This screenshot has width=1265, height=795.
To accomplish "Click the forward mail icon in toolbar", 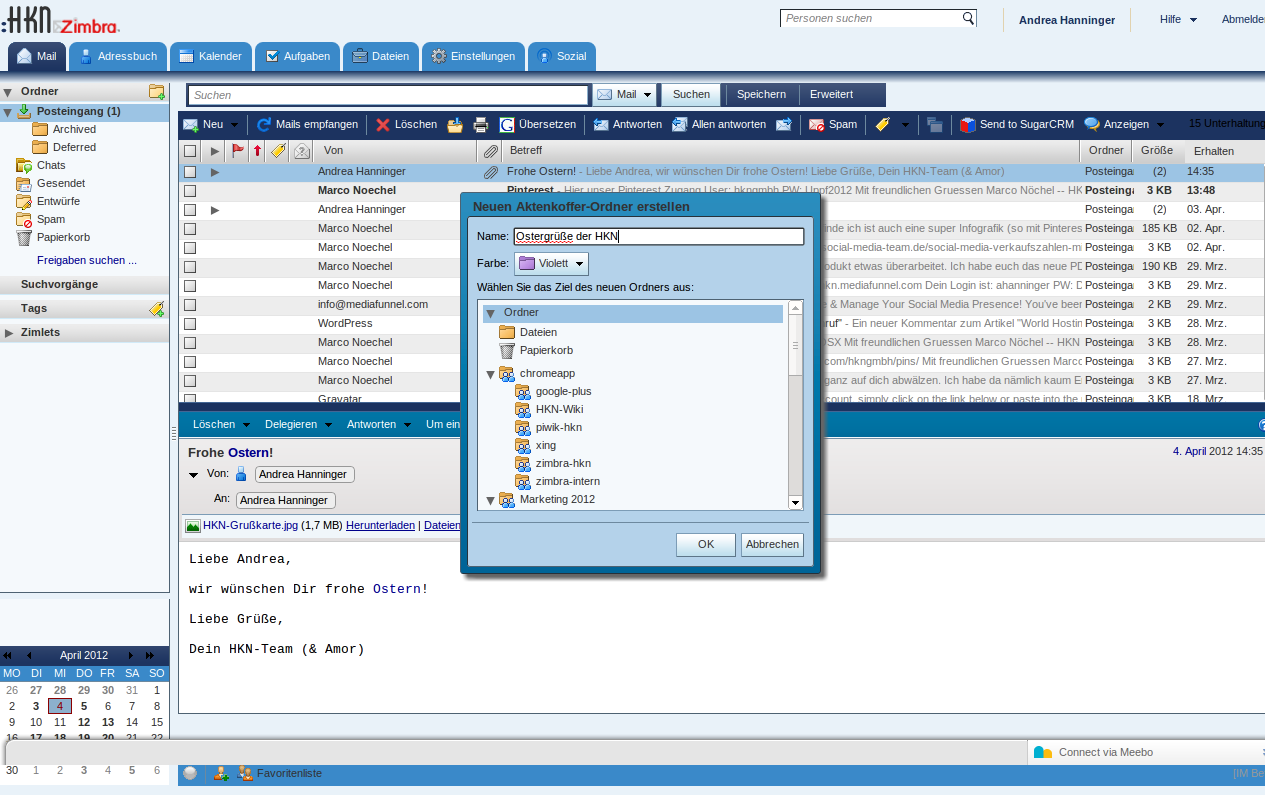I will point(784,125).
